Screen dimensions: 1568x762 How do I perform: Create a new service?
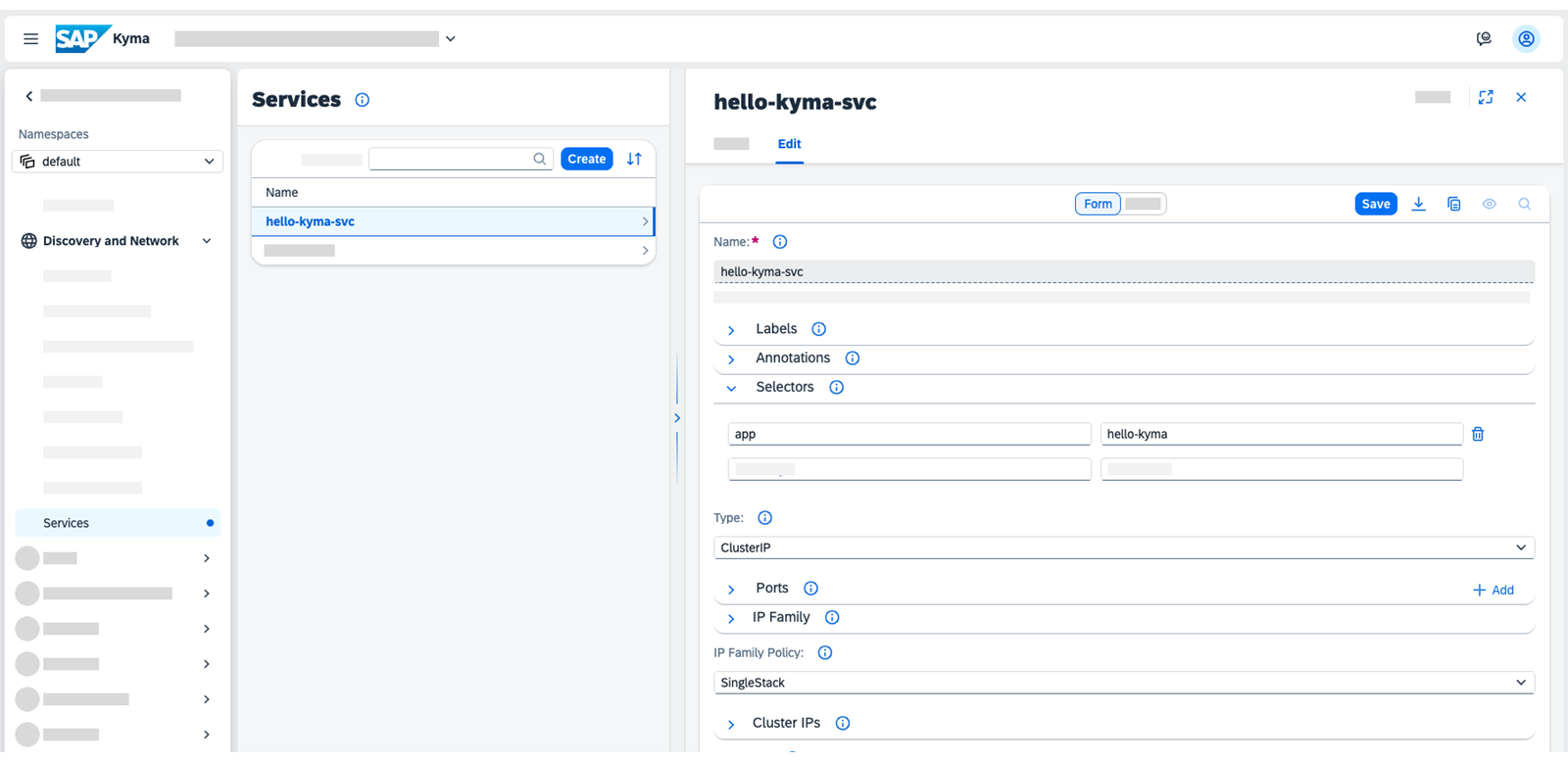click(x=587, y=159)
